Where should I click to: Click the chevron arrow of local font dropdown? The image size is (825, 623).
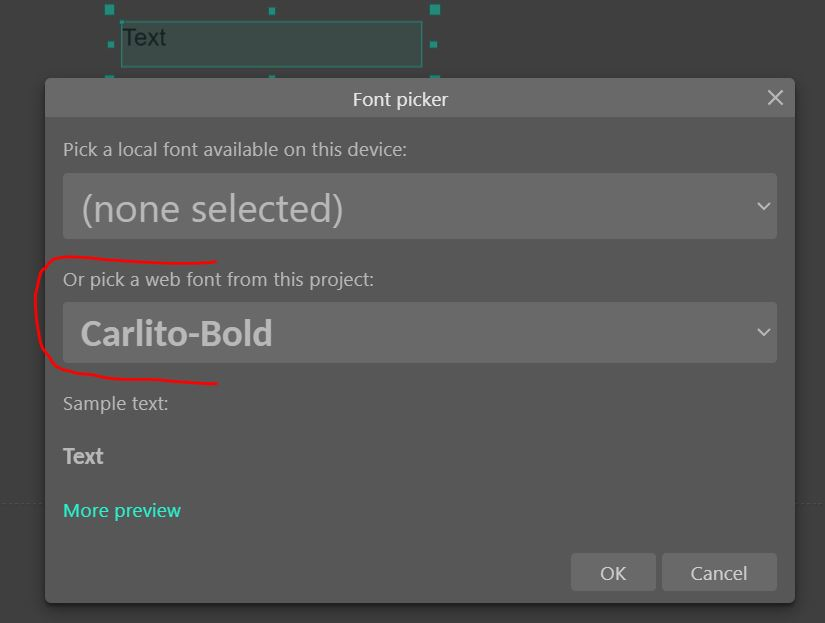[x=763, y=206]
